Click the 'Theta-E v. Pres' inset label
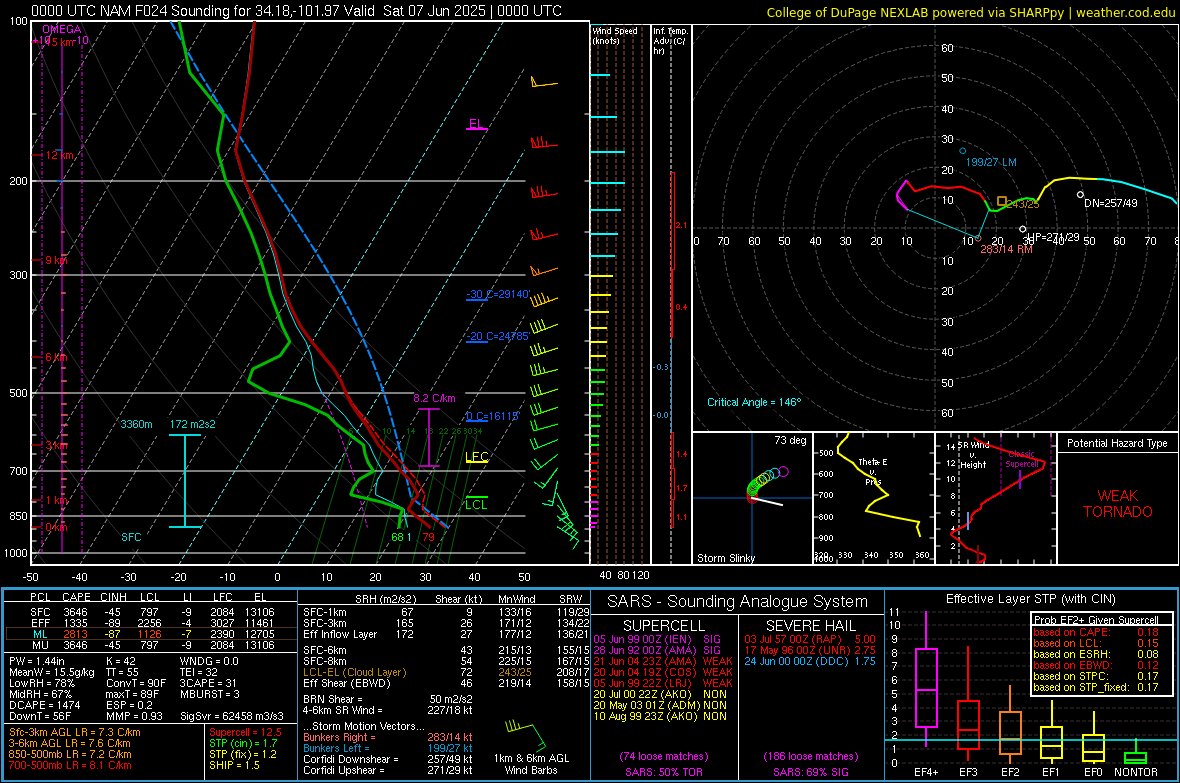 click(873, 471)
